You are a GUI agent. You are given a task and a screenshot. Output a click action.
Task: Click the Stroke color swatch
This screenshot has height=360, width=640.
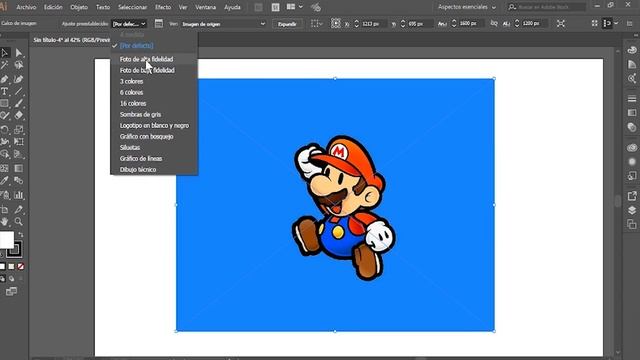pyautogui.click(x=15, y=249)
